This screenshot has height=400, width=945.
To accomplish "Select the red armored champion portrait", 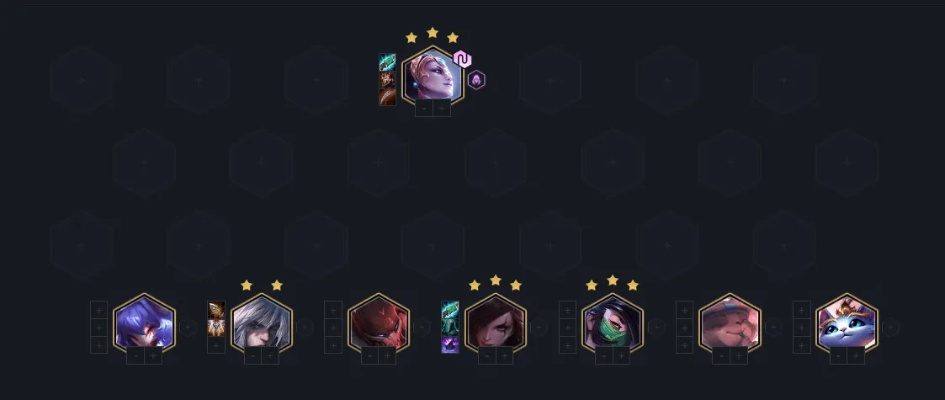I will tap(378, 323).
